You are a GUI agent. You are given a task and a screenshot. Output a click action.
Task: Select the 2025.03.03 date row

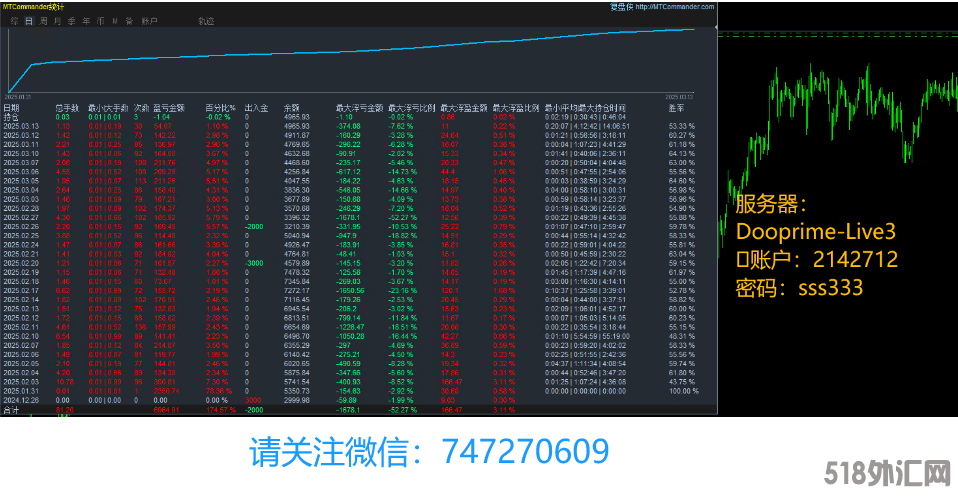point(359,199)
